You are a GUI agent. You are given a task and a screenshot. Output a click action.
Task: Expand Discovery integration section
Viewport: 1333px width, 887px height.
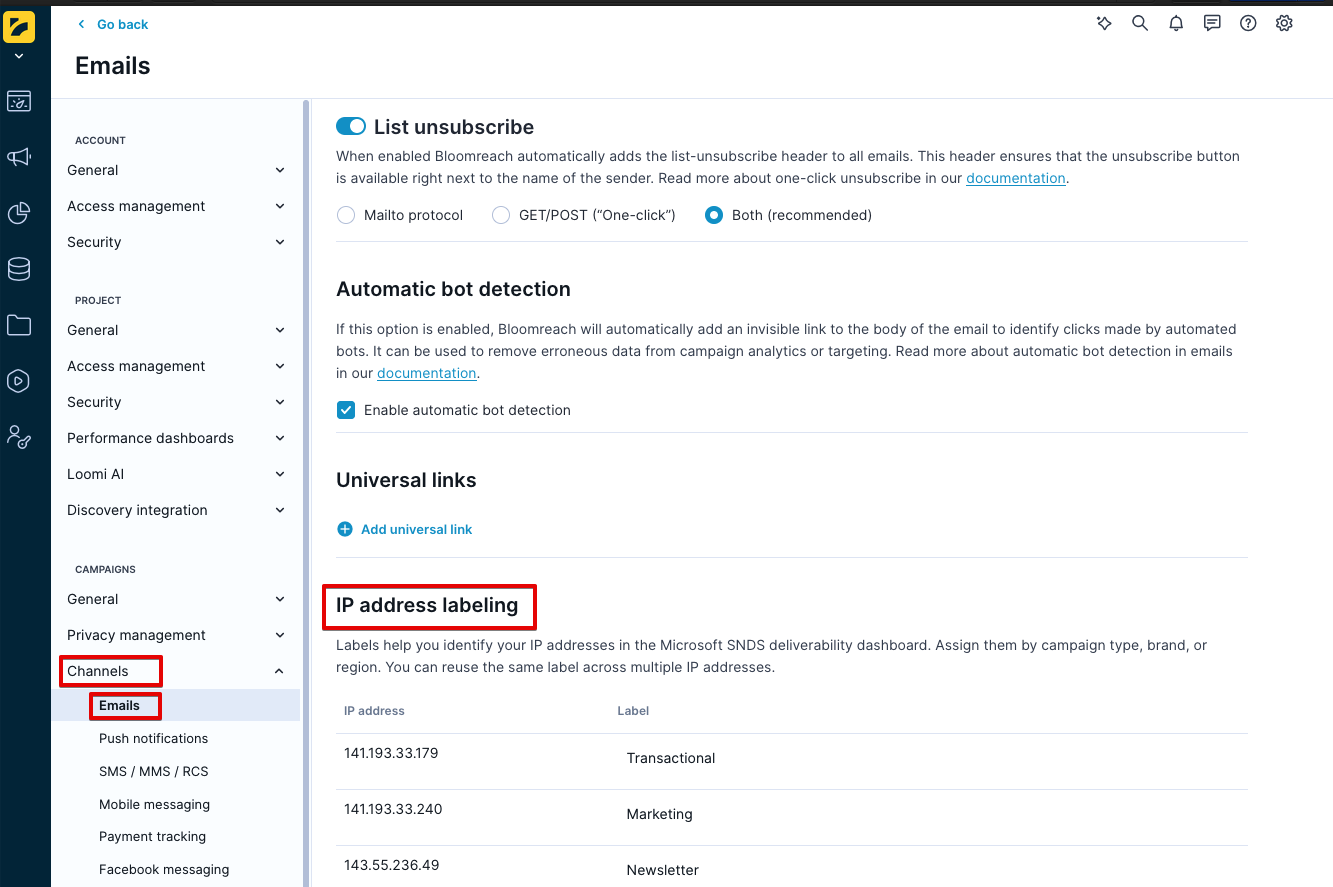[x=176, y=510]
